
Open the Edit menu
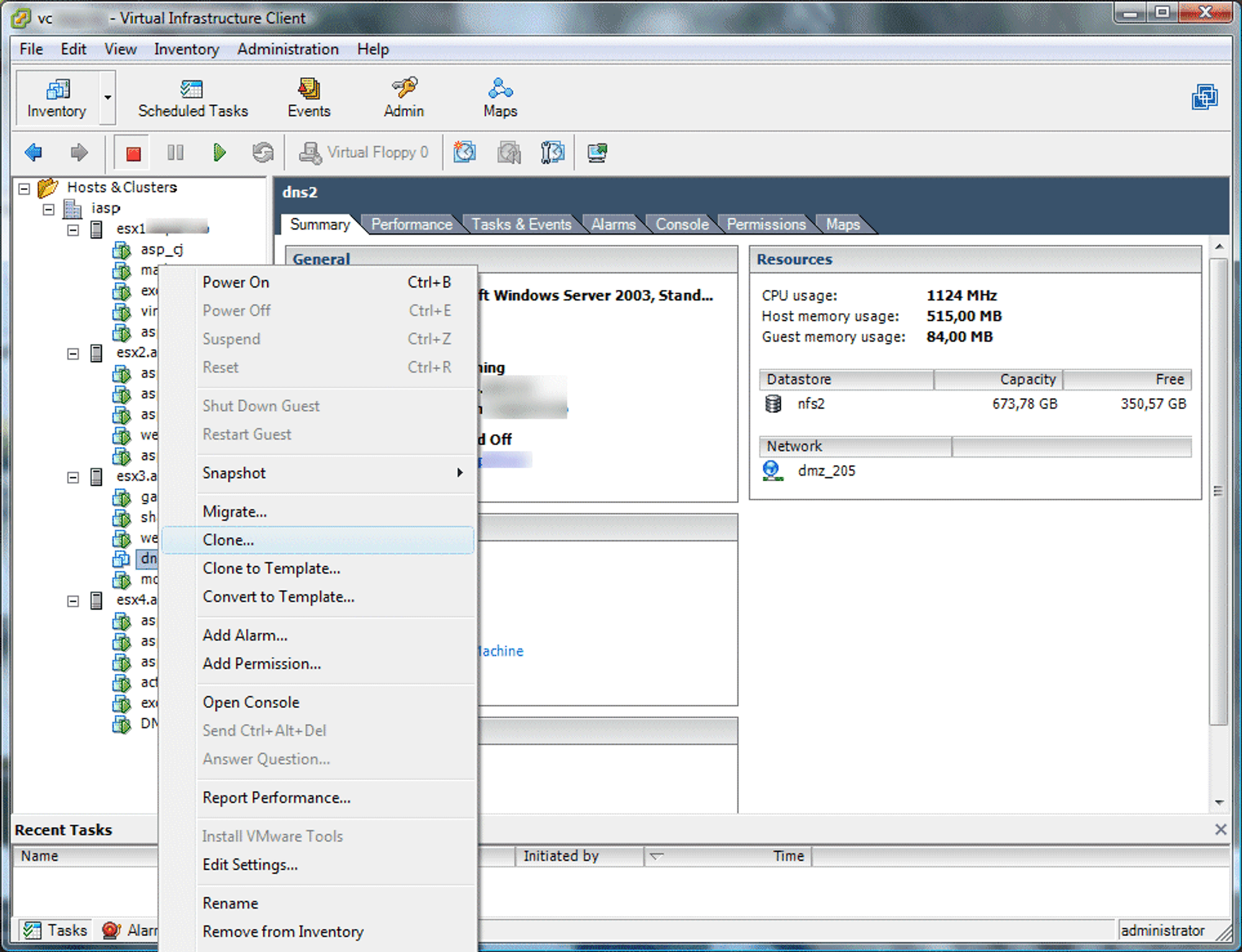[73, 49]
